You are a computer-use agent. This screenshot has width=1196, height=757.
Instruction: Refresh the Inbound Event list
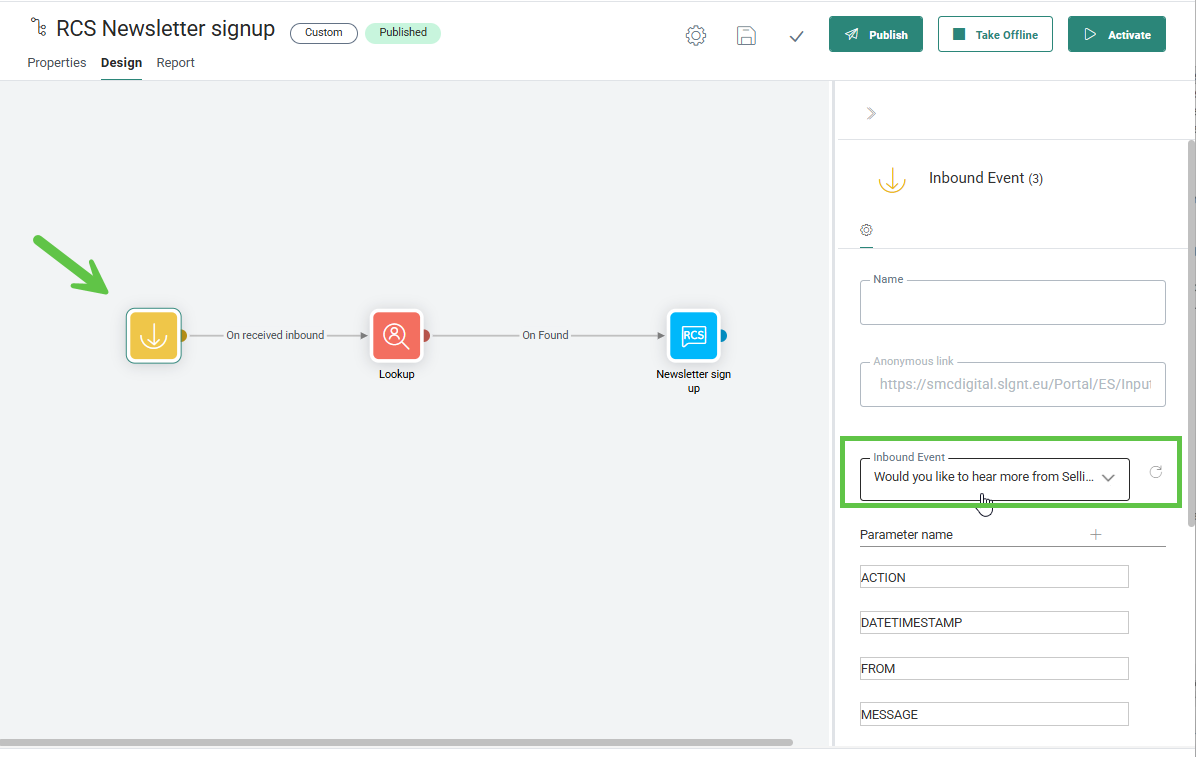coord(1156,472)
